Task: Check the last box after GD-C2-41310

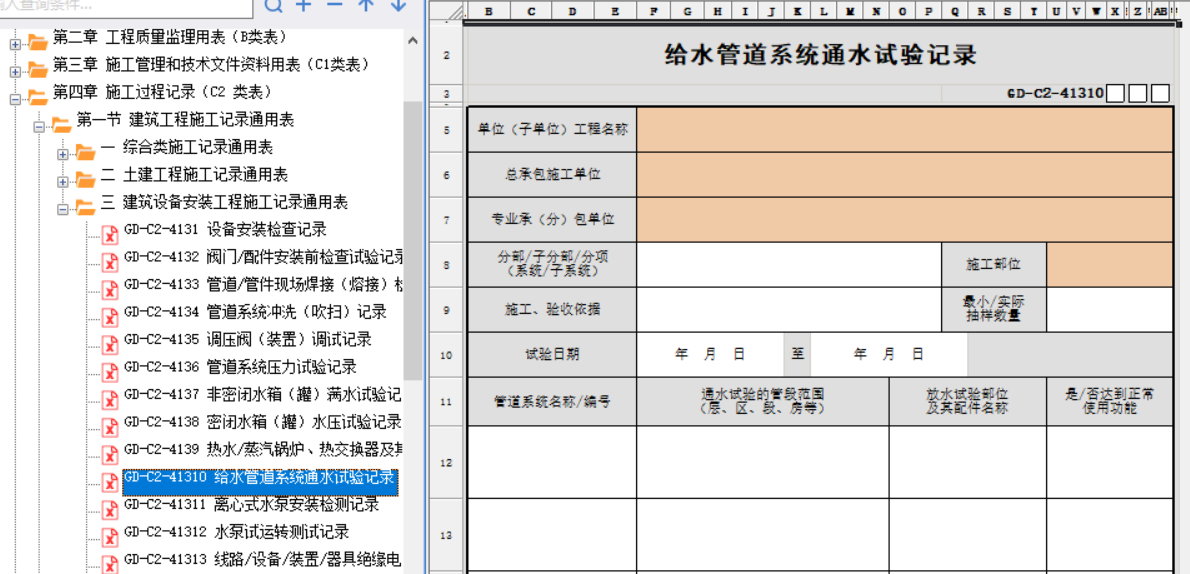Action: coord(1160,94)
